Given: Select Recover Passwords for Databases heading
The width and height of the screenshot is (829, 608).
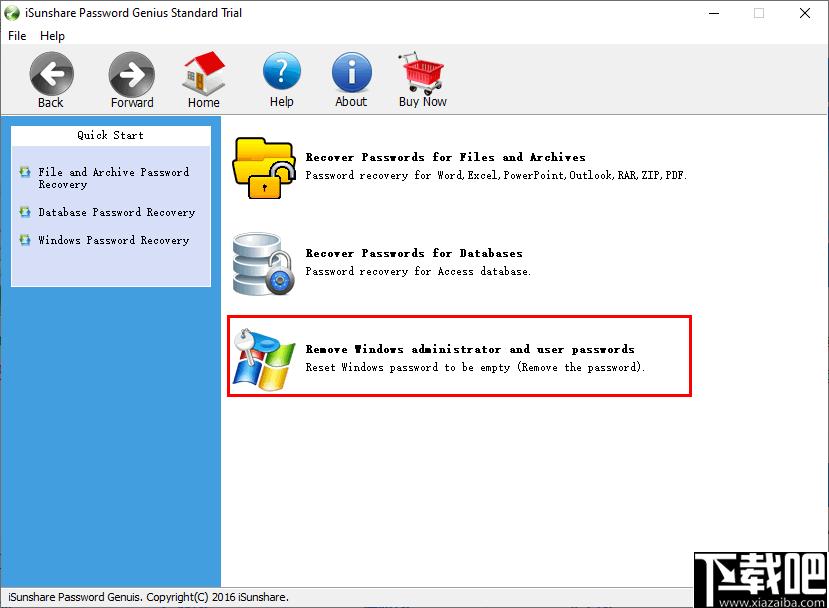Looking at the screenshot, I should tap(414, 253).
